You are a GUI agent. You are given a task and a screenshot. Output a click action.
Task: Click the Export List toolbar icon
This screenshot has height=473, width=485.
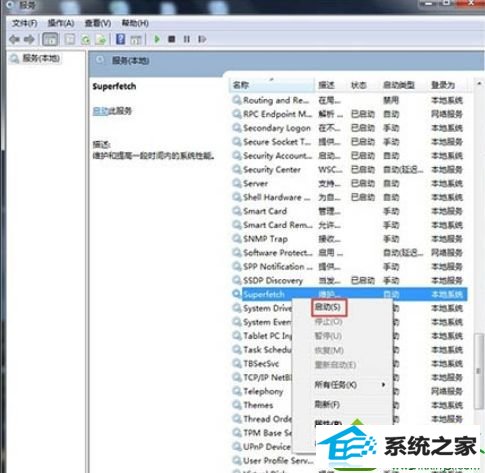click(101, 40)
